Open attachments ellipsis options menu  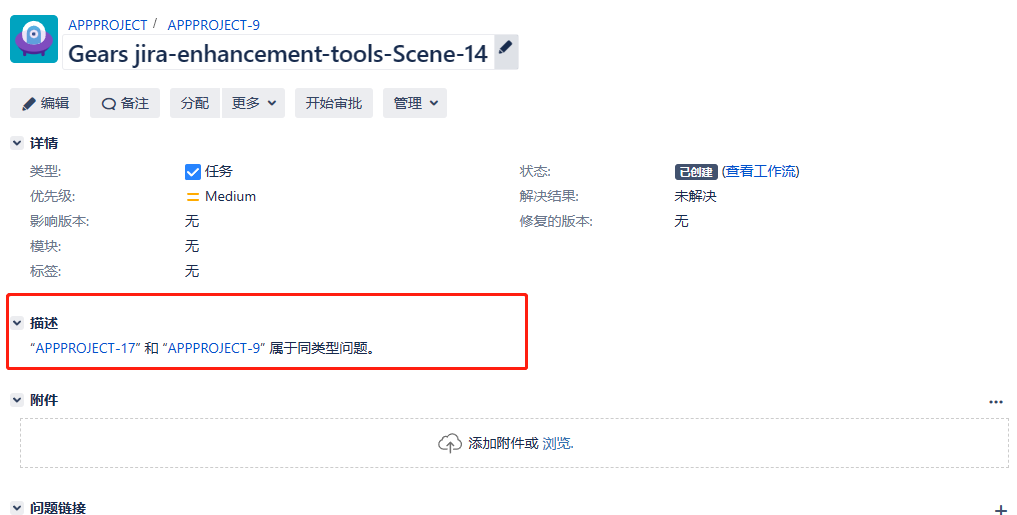tap(995, 401)
